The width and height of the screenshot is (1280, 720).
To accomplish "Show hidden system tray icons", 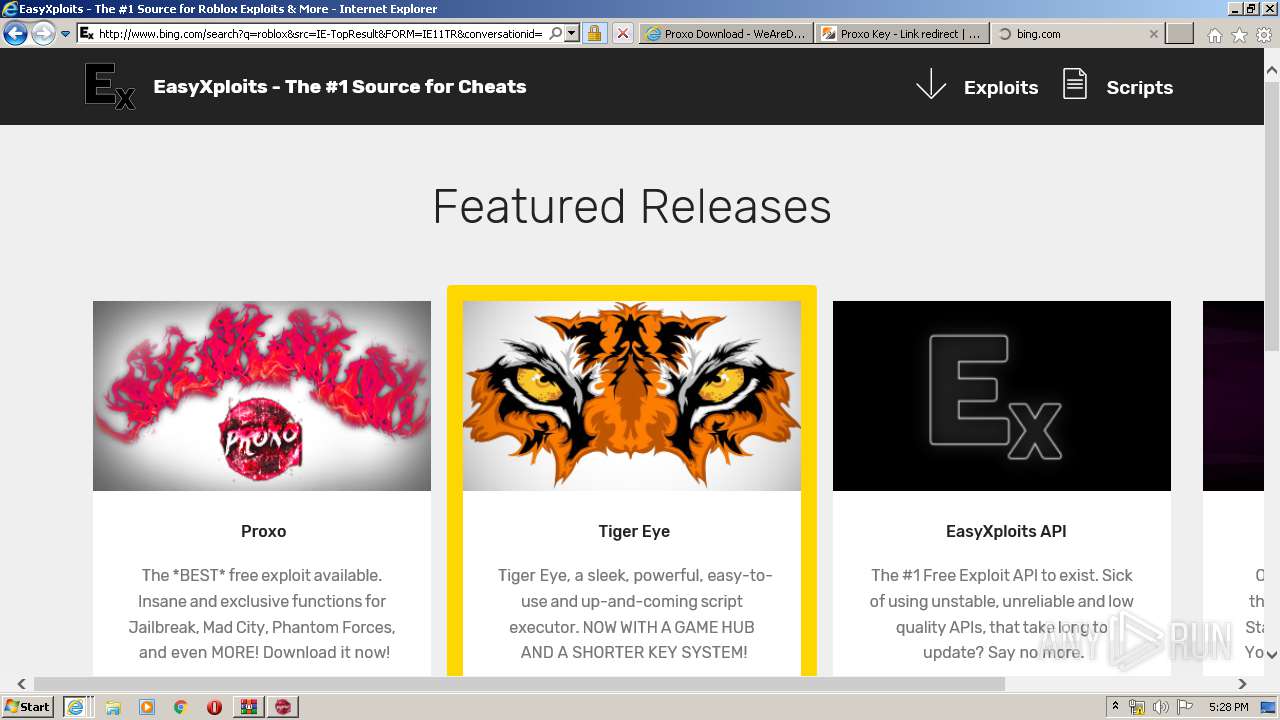I will 1116,706.
